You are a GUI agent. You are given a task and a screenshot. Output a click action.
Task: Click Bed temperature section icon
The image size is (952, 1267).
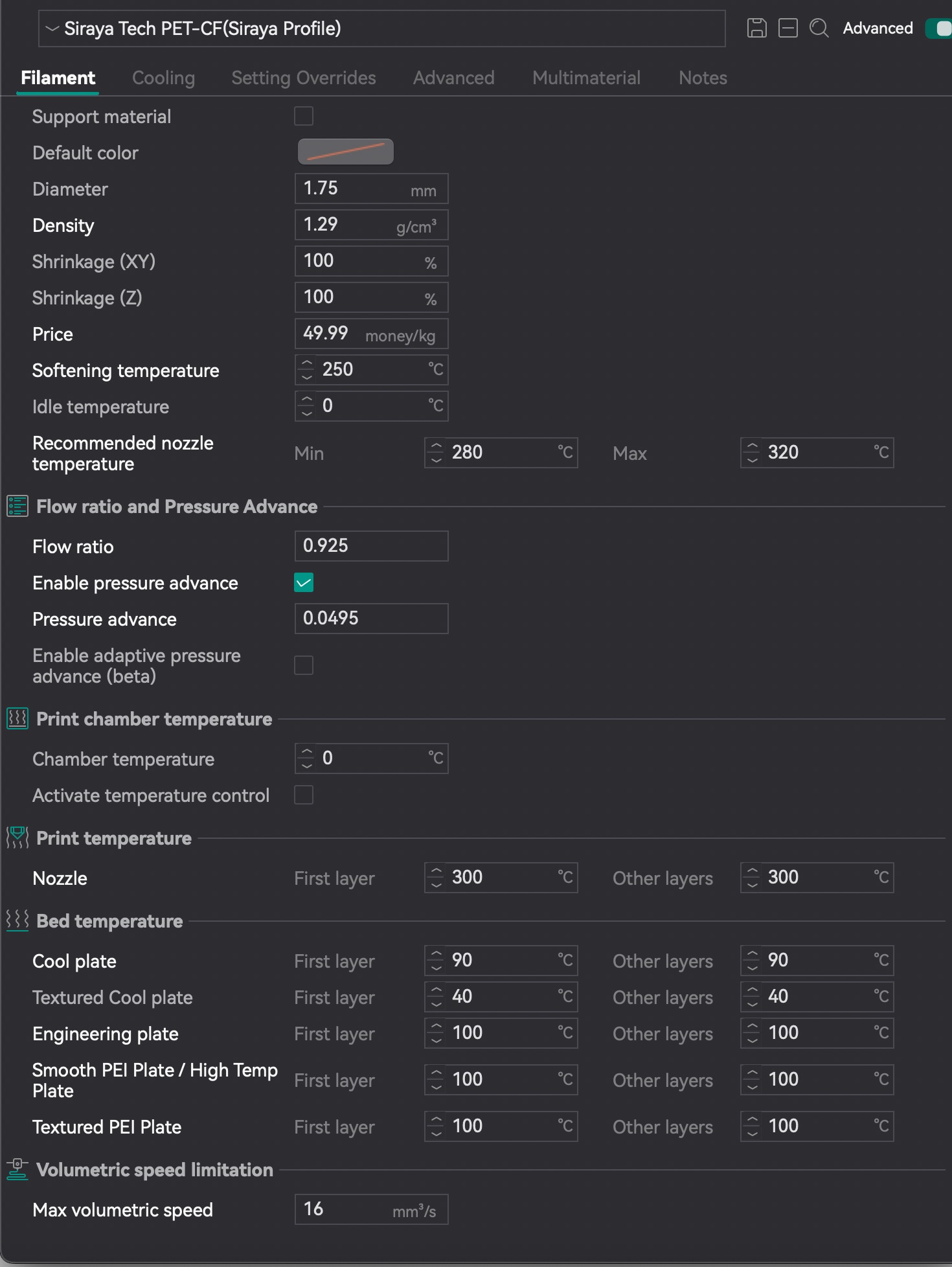17,920
